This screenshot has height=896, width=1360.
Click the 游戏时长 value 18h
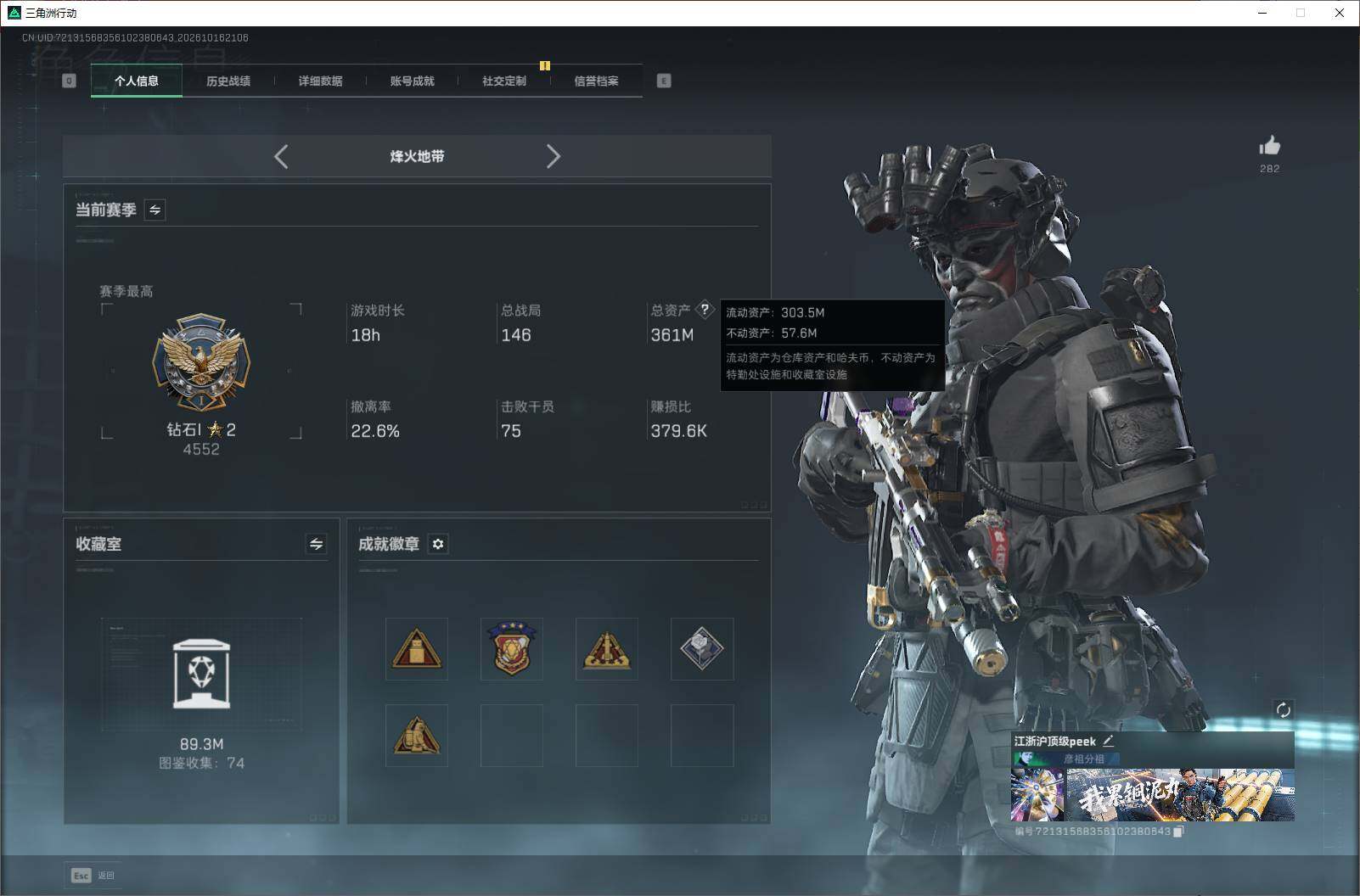pos(366,335)
